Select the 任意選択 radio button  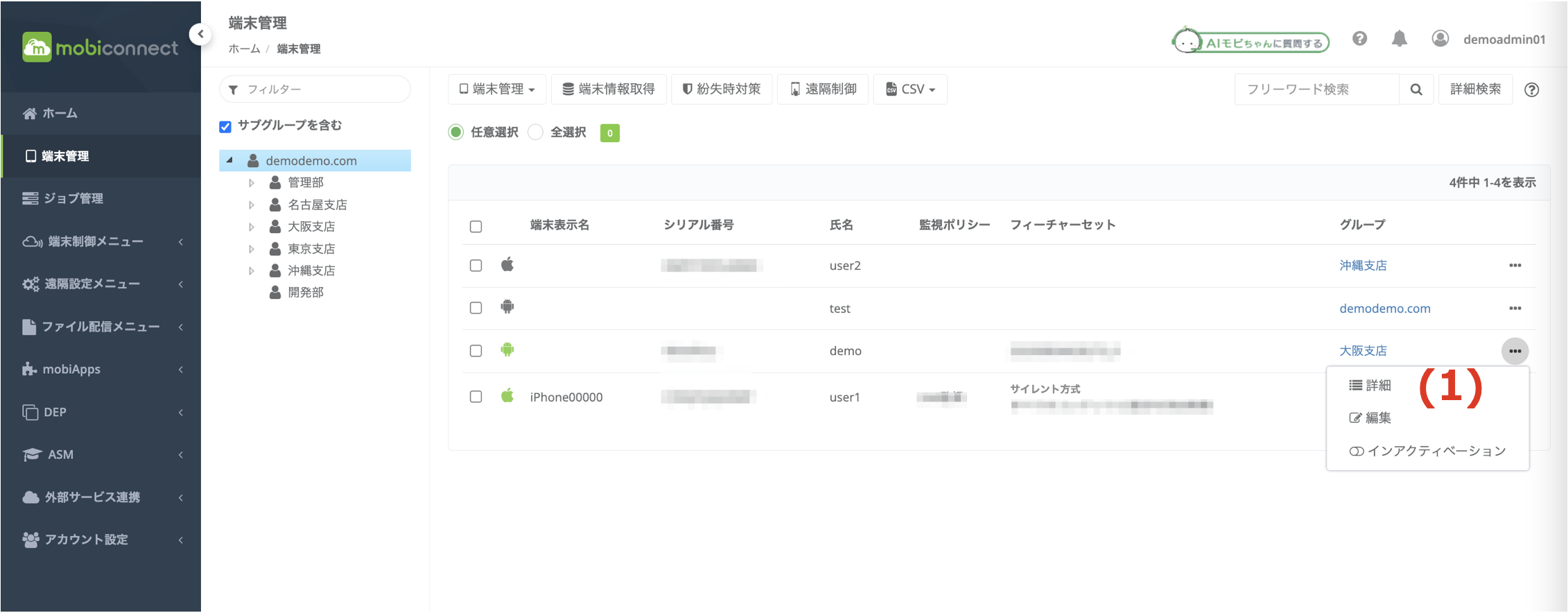click(x=455, y=132)
